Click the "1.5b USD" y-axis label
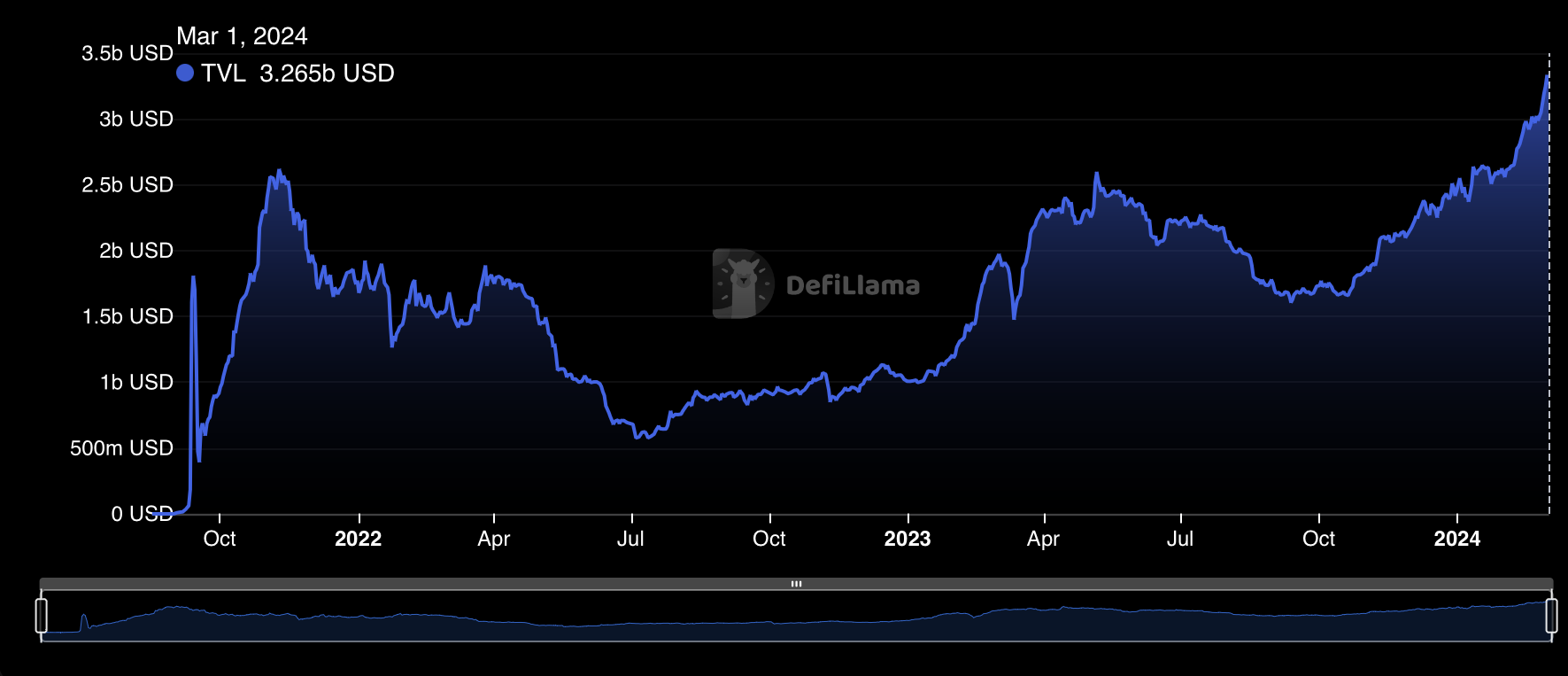The image size is (1568, 676). pyautogui.click(x=127, y=316)
